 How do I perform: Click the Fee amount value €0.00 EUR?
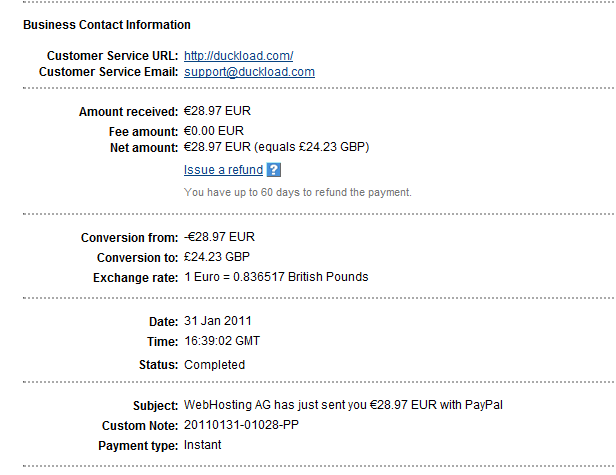coord(214,130)
